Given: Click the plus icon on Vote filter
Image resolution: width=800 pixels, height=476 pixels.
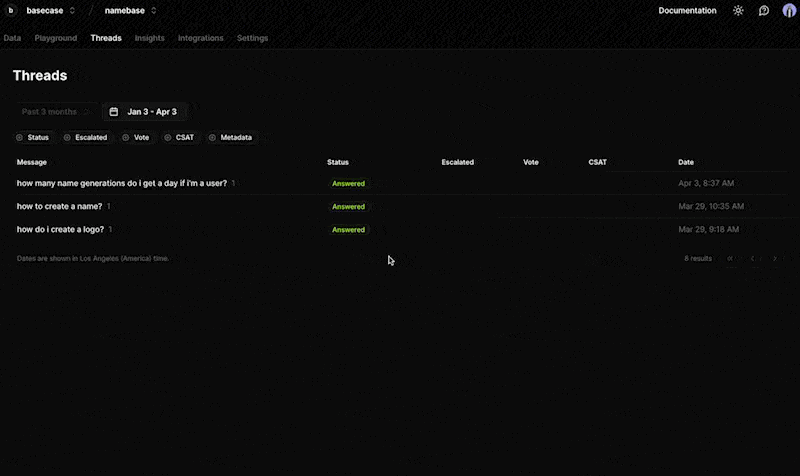Looking at the screenshot, I should click(x=126, y=137).
